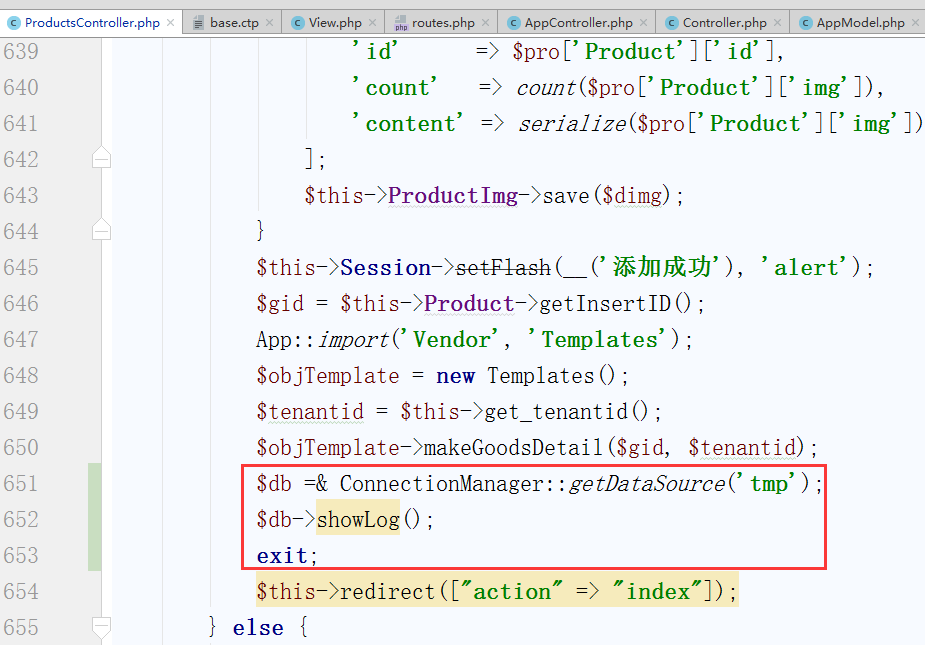Click the highlighted showLog method call
Screen dimensions: 925x645
[357, 520]
